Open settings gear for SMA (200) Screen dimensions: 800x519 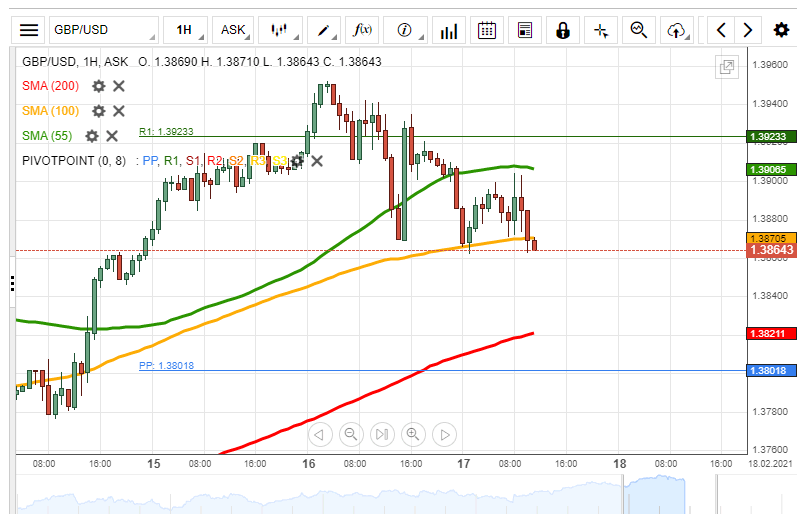(98, 86)
